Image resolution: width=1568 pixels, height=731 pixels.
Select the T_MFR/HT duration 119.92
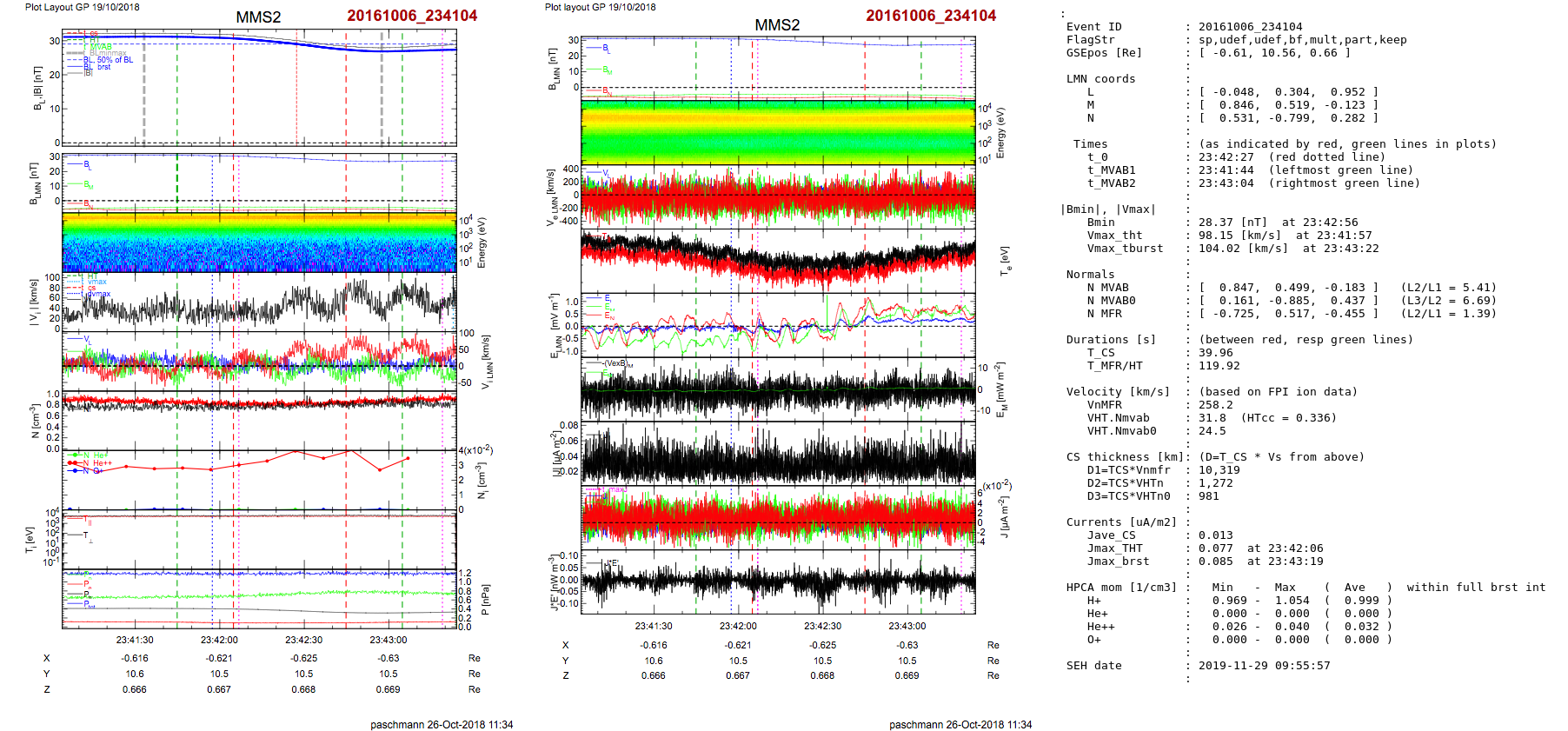click(x=1219, y=366)
